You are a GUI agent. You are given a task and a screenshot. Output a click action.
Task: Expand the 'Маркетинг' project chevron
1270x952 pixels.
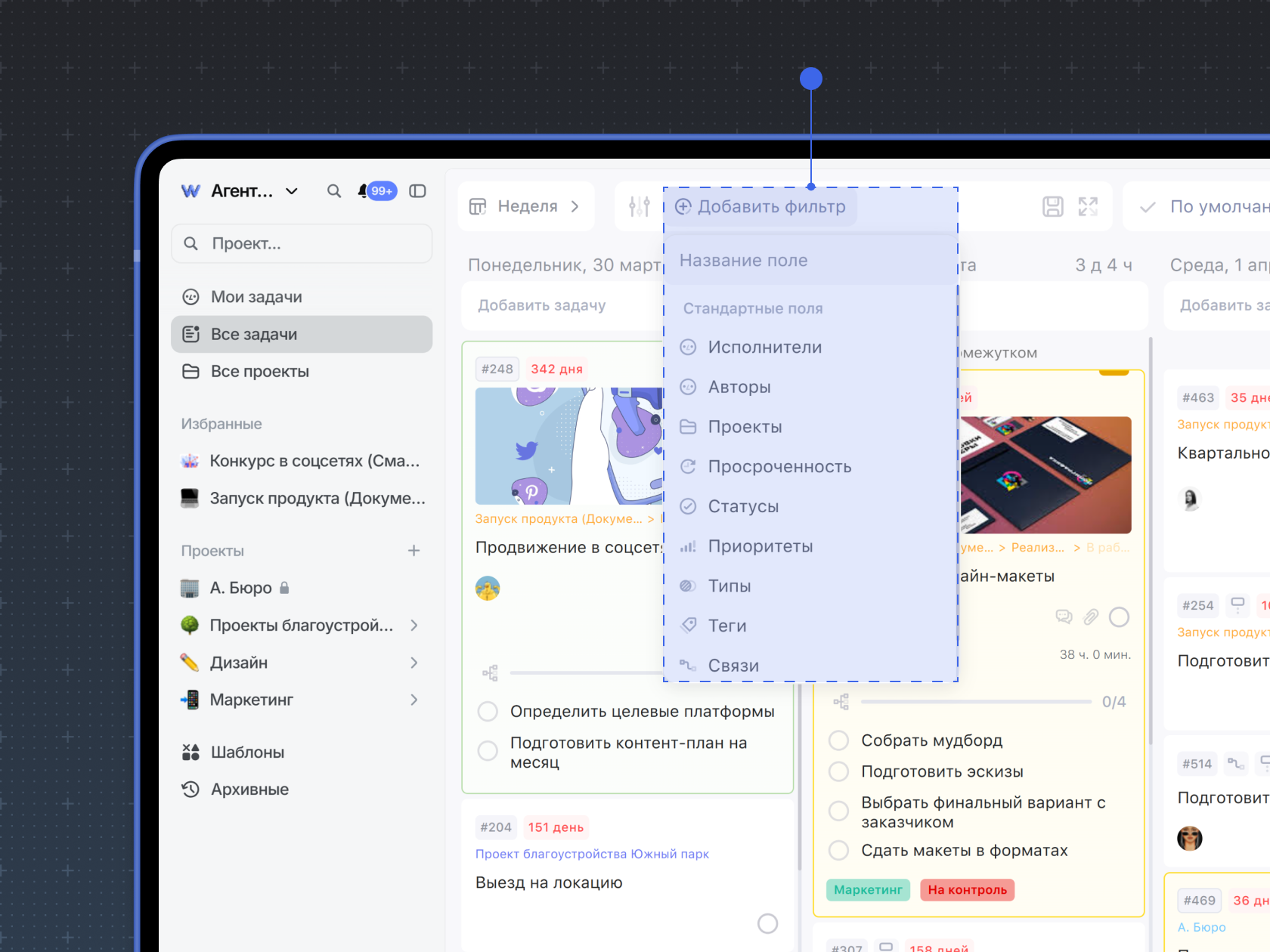[414, 700]
